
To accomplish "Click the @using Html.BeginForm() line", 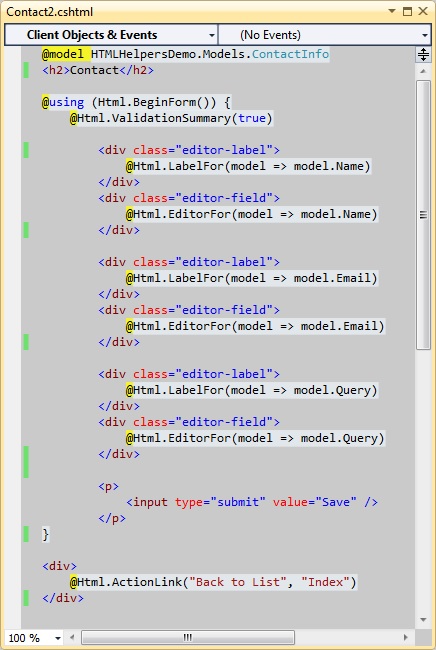I will (136, 102).
